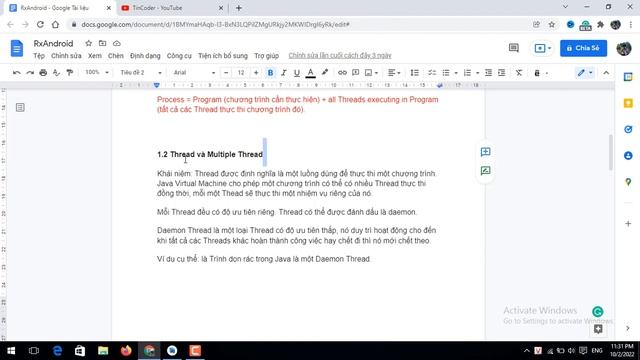Viewport: 640px width, 360px height.
Task: Insert a numbered list
Action: (467, 73)
